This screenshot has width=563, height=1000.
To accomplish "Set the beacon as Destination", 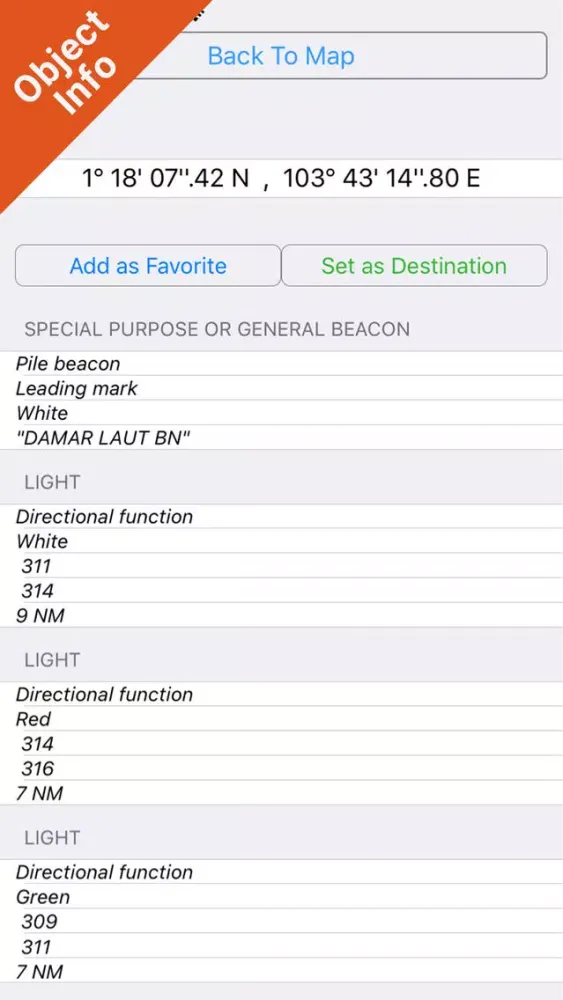I will 414,265.
